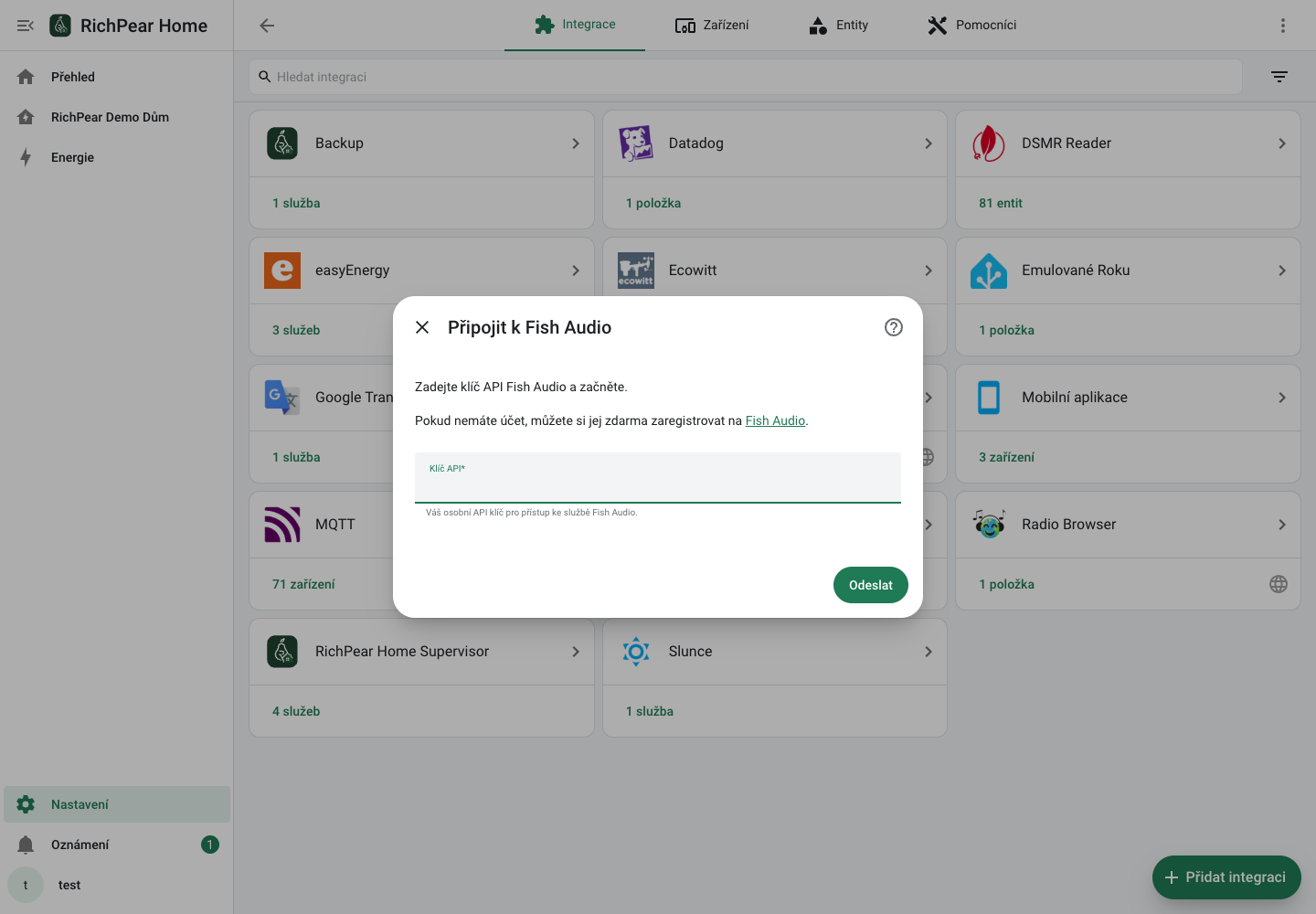Submit with the Odeslat button
The width and height of the screenshot is (1316, 914).
(x=871, y=585)
